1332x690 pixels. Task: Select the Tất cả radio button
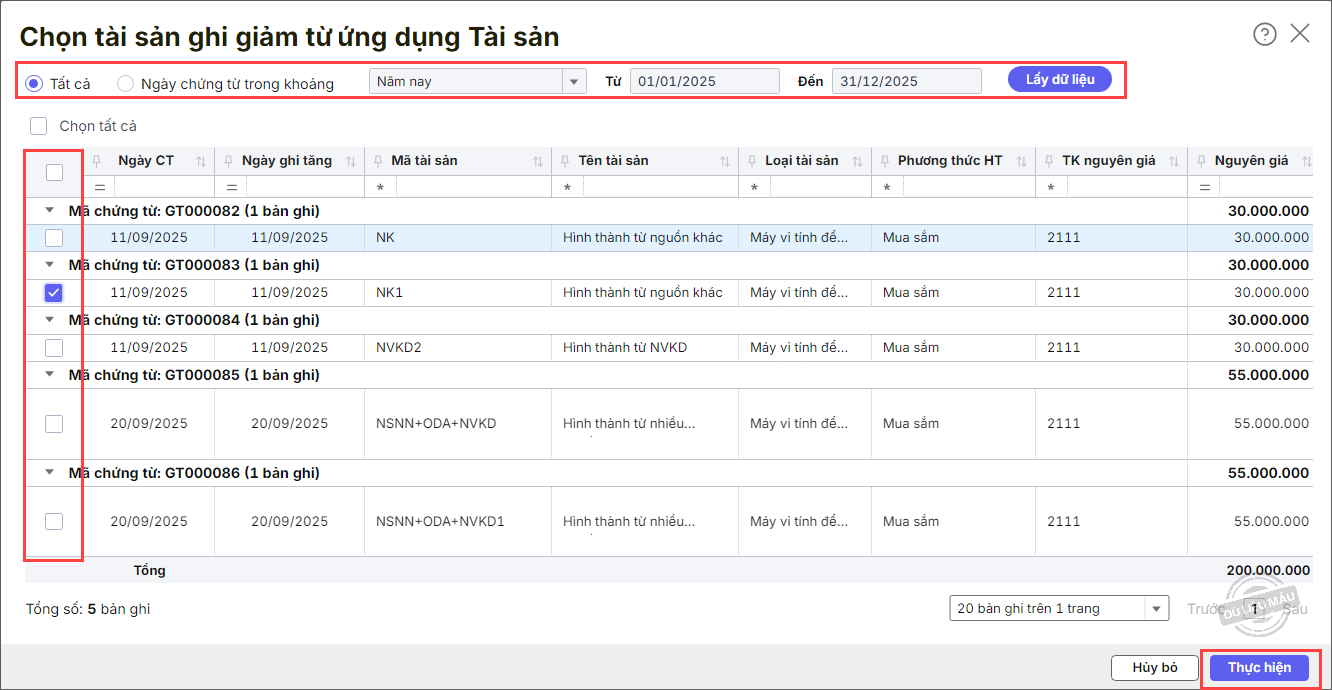(34, 84)
